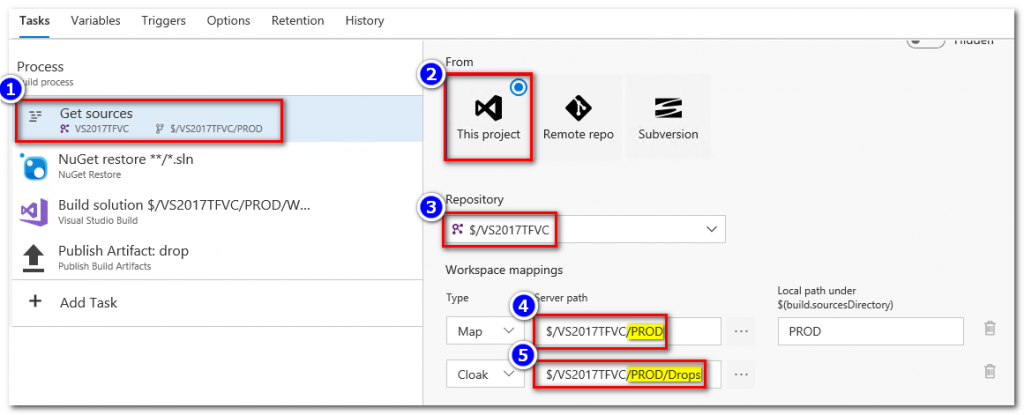The width and height of the screenshot is (1024, 415).
Task: Click the plus icon for Add Task
Action: 35,301
